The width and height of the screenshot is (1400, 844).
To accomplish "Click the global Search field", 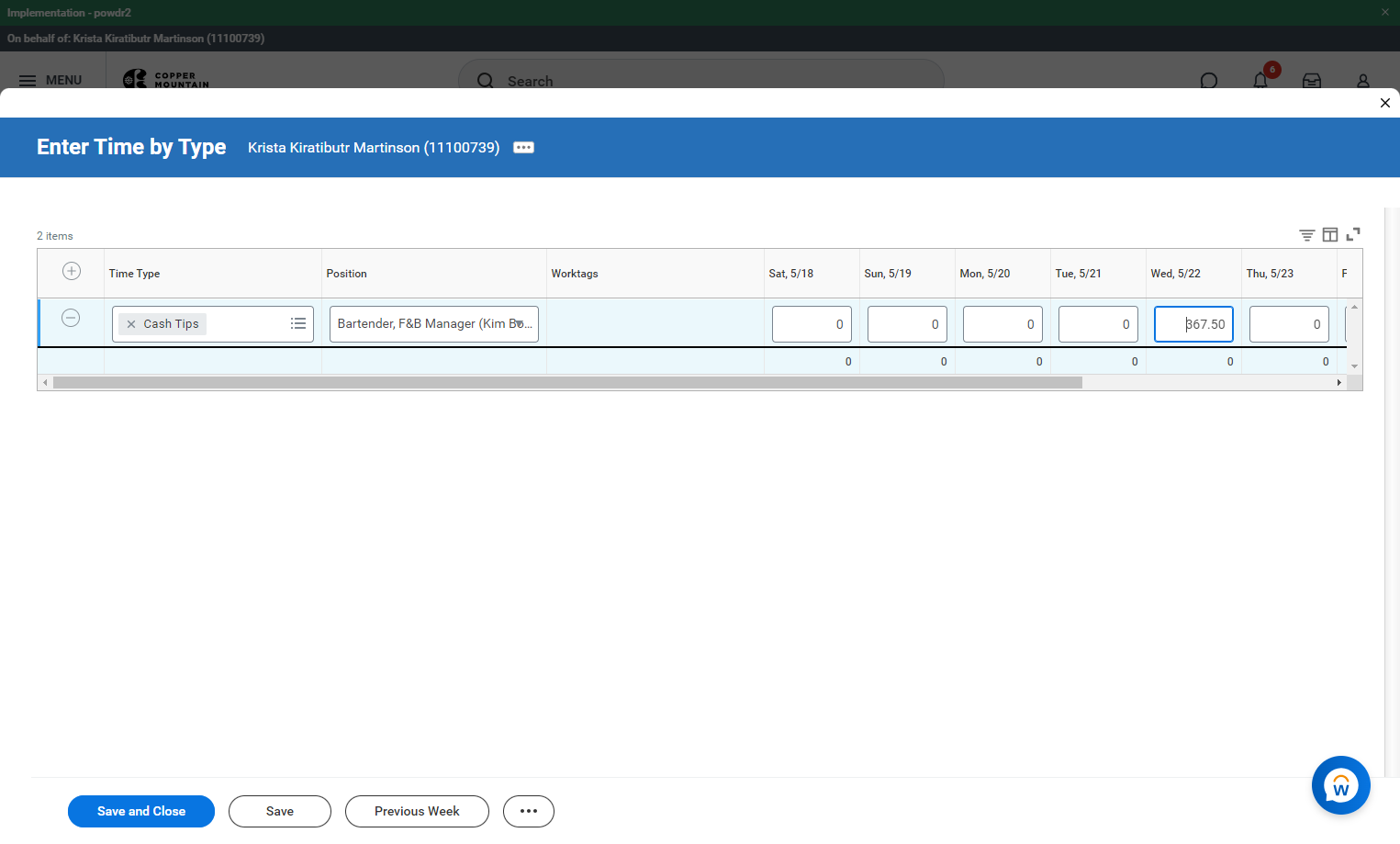I will 701,80.
